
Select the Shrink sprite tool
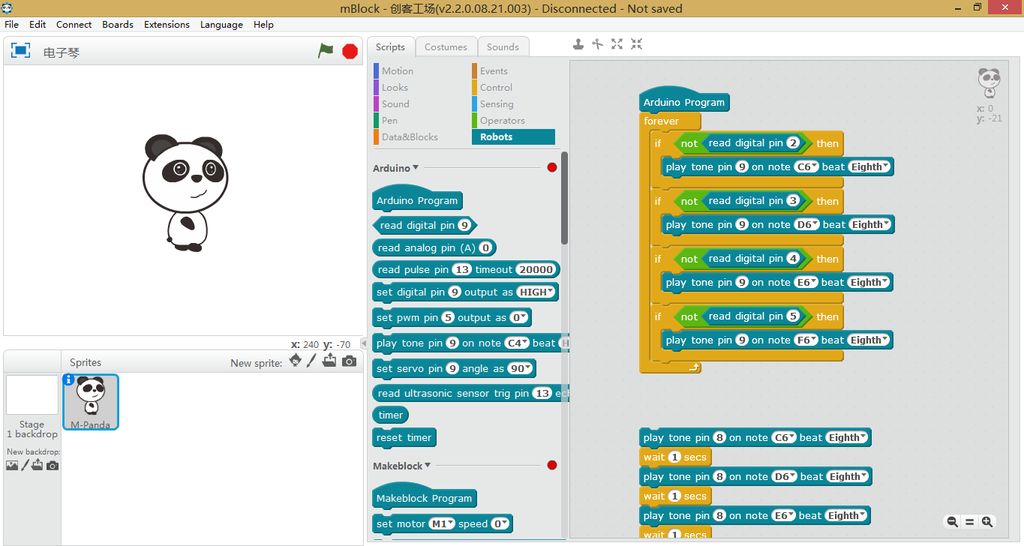pyautogui.click(x=636, y=44)
